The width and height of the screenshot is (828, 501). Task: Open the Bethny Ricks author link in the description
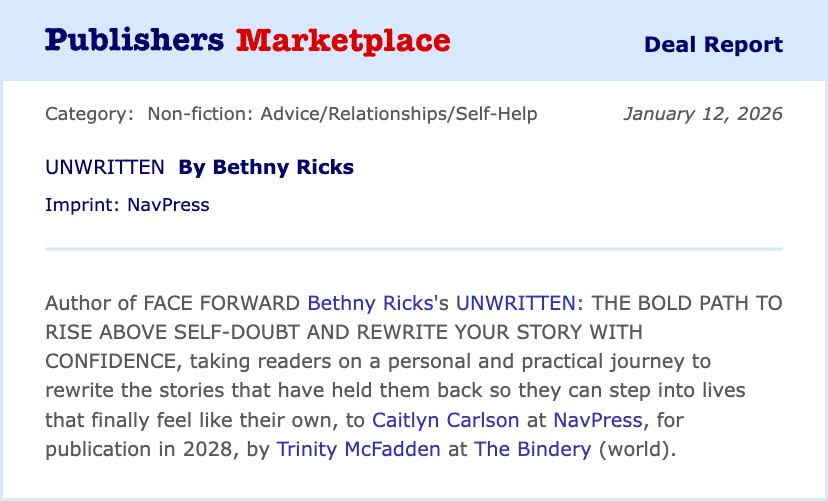[x=370, y=304]
